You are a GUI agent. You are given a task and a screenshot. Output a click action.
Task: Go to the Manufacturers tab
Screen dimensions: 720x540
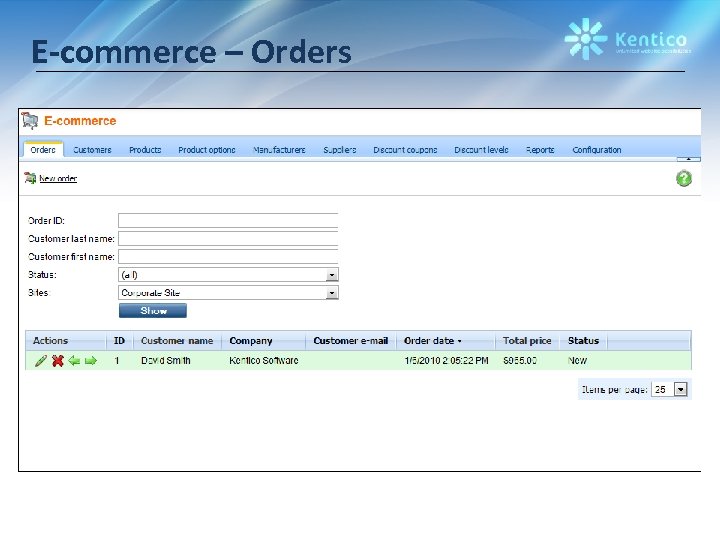[x=279, y=150]
